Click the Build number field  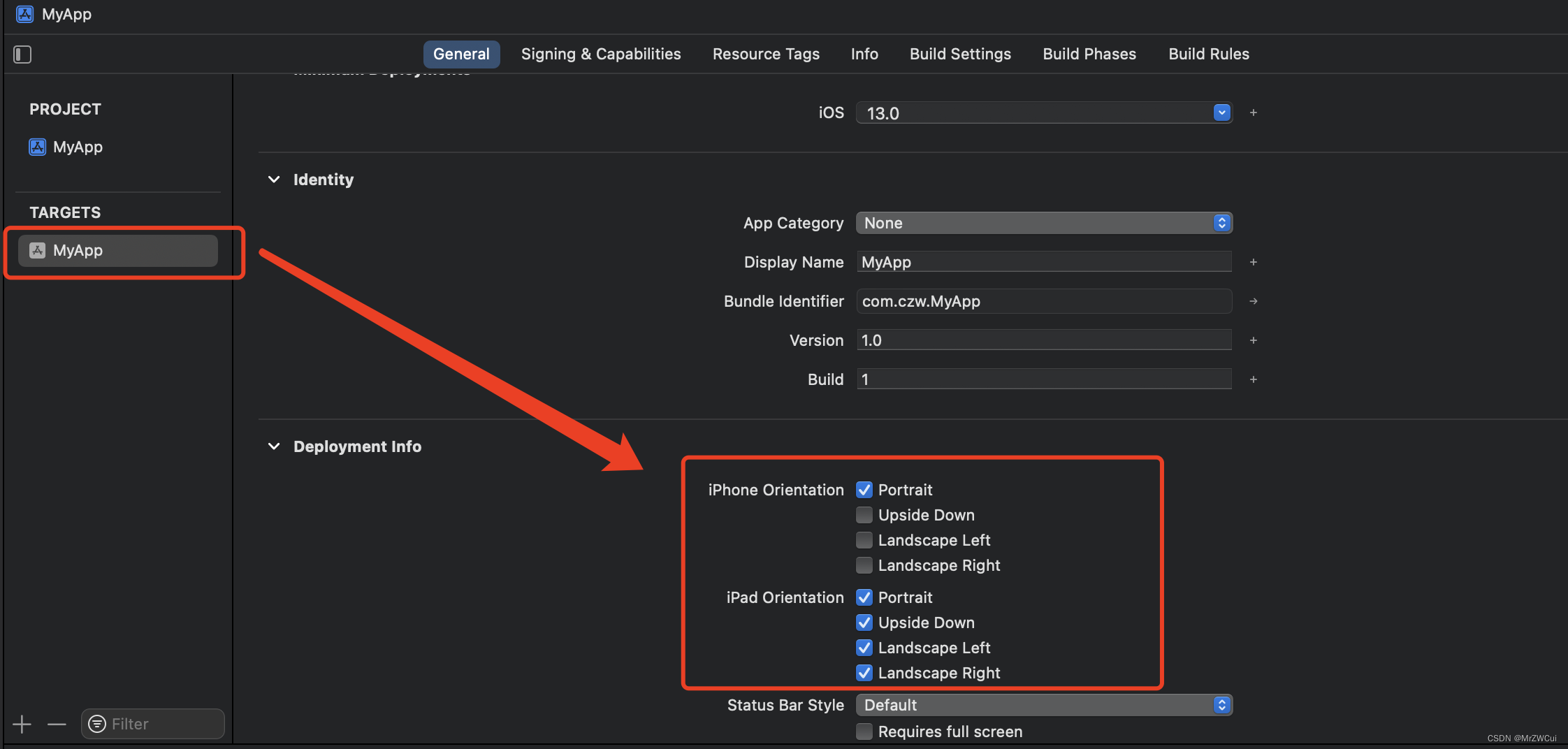click(x=1044, y=379)
